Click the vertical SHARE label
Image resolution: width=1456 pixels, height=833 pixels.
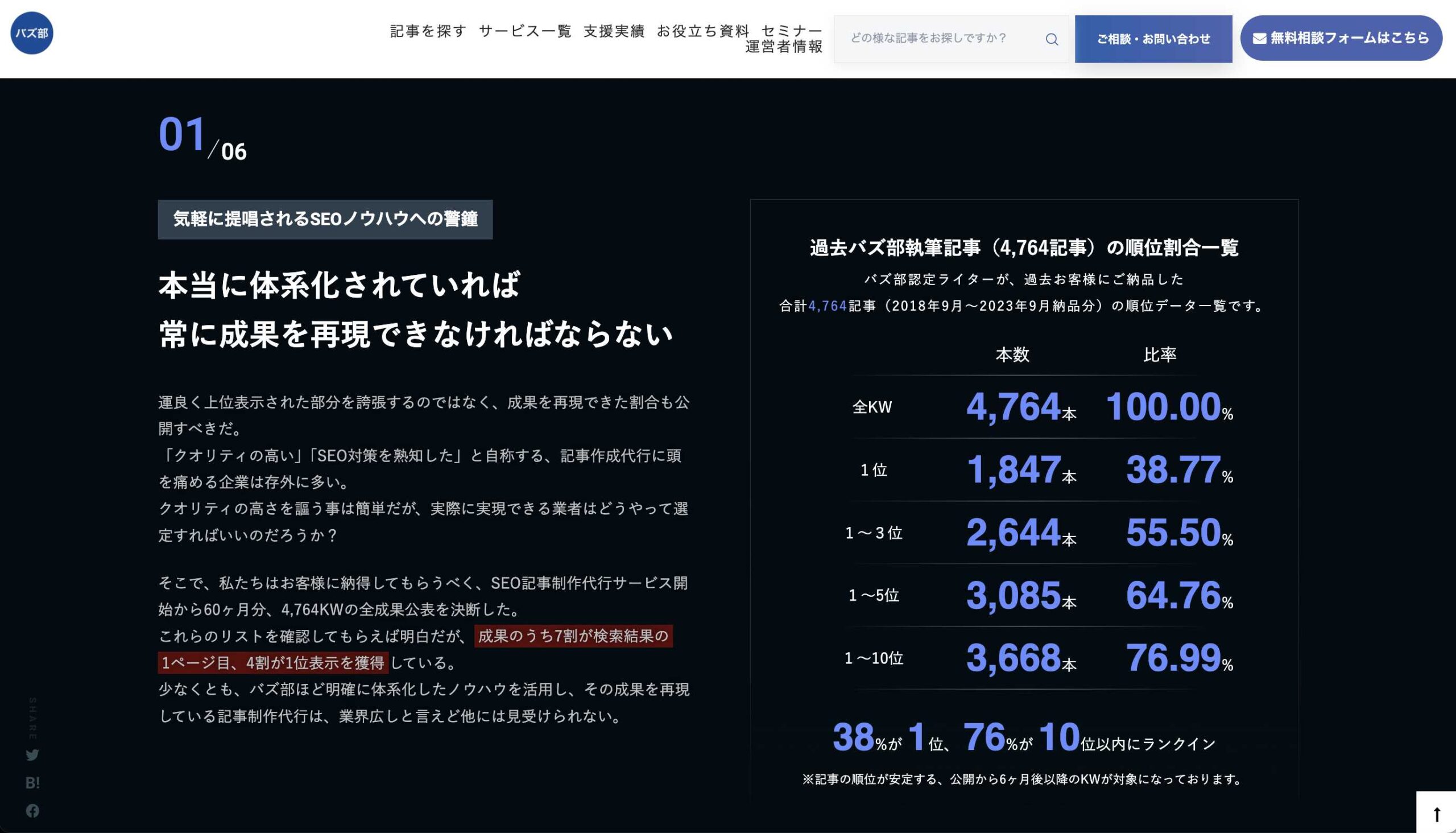(x=32, y=718)
